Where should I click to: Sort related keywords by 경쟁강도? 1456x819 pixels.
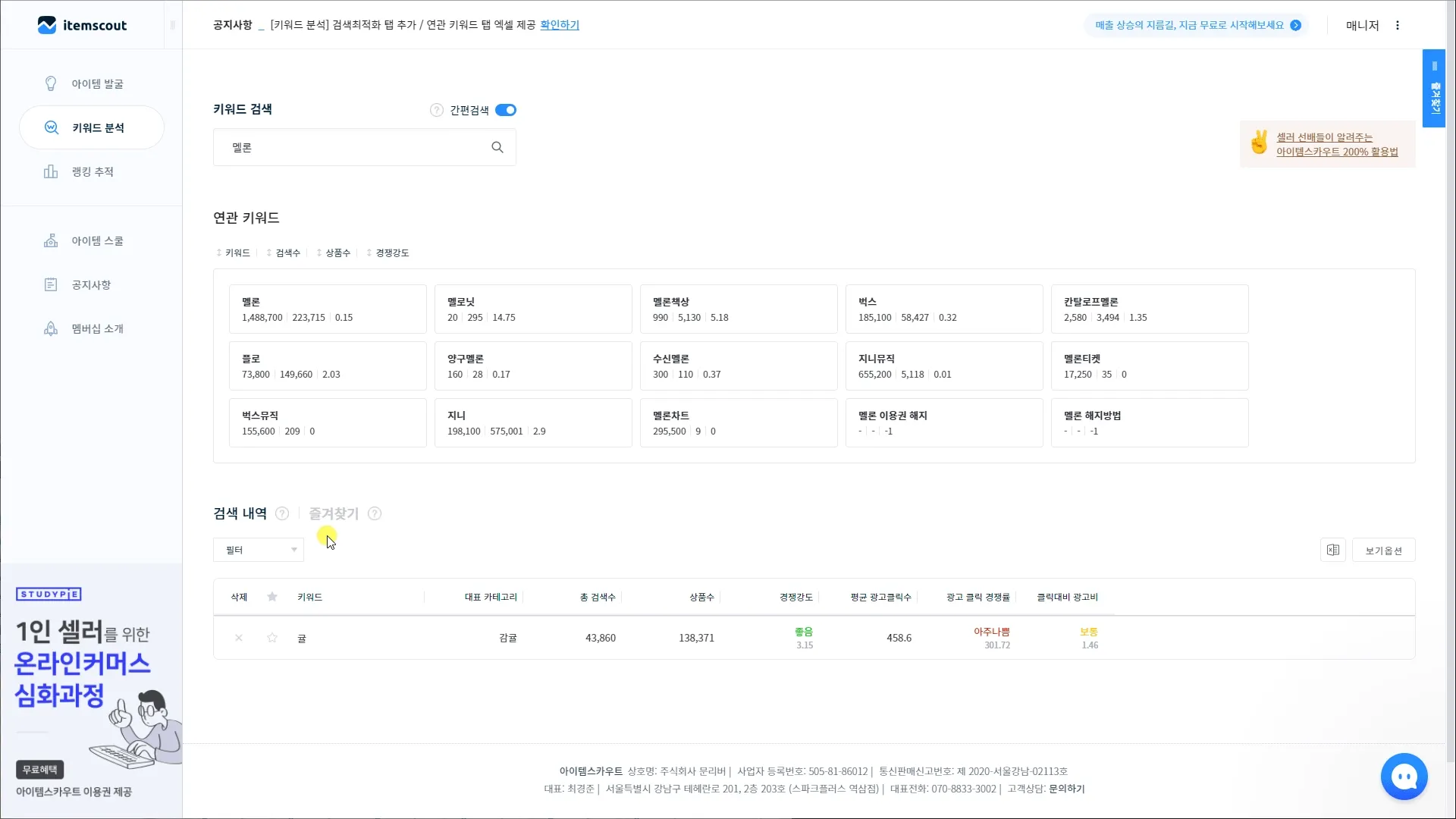point(388,253)
